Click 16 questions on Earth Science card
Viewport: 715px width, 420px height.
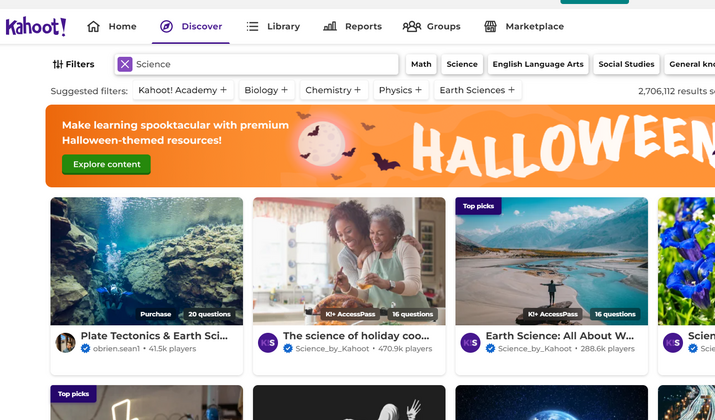coord(615,314)
